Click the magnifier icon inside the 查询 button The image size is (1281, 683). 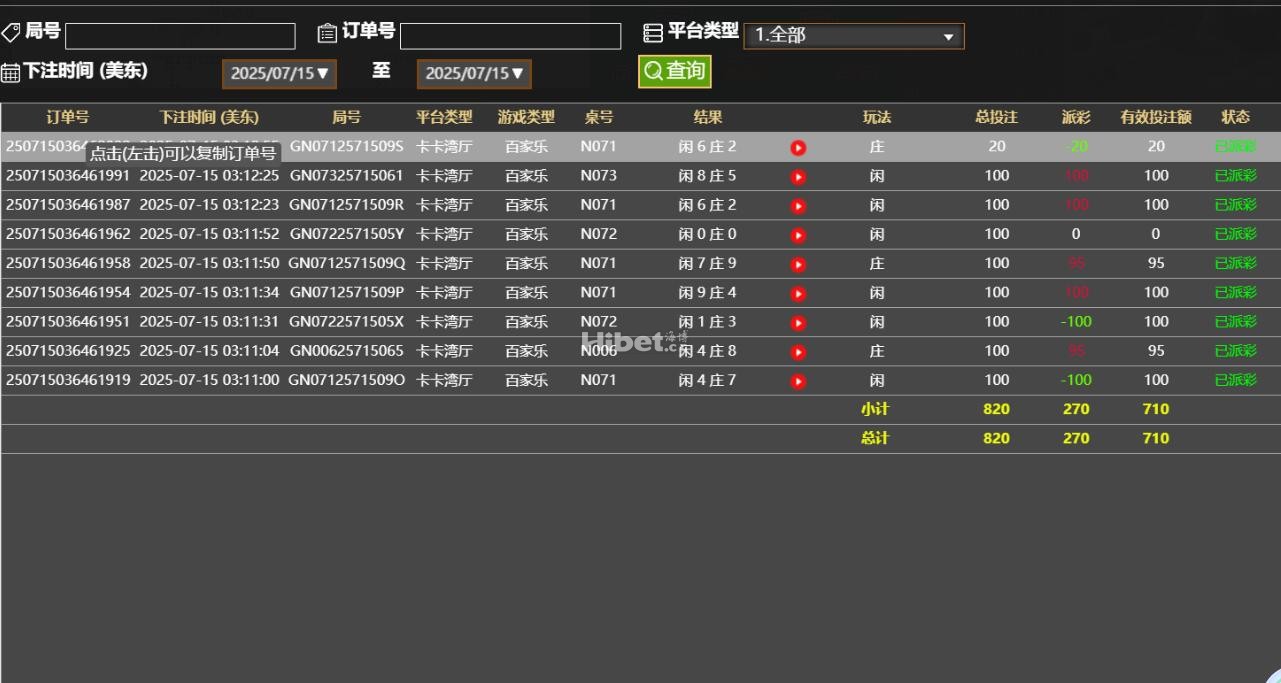click(653, 71)
